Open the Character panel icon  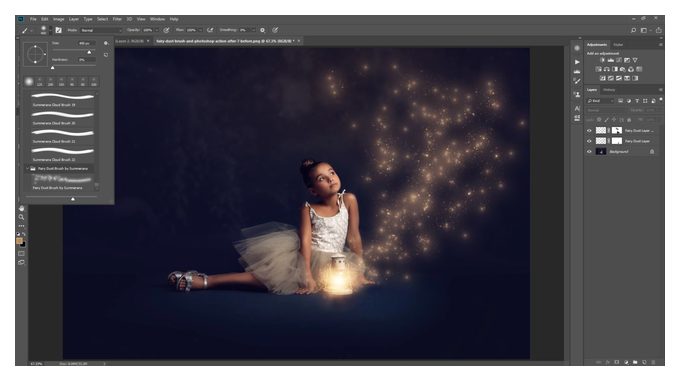pos(577,108)
